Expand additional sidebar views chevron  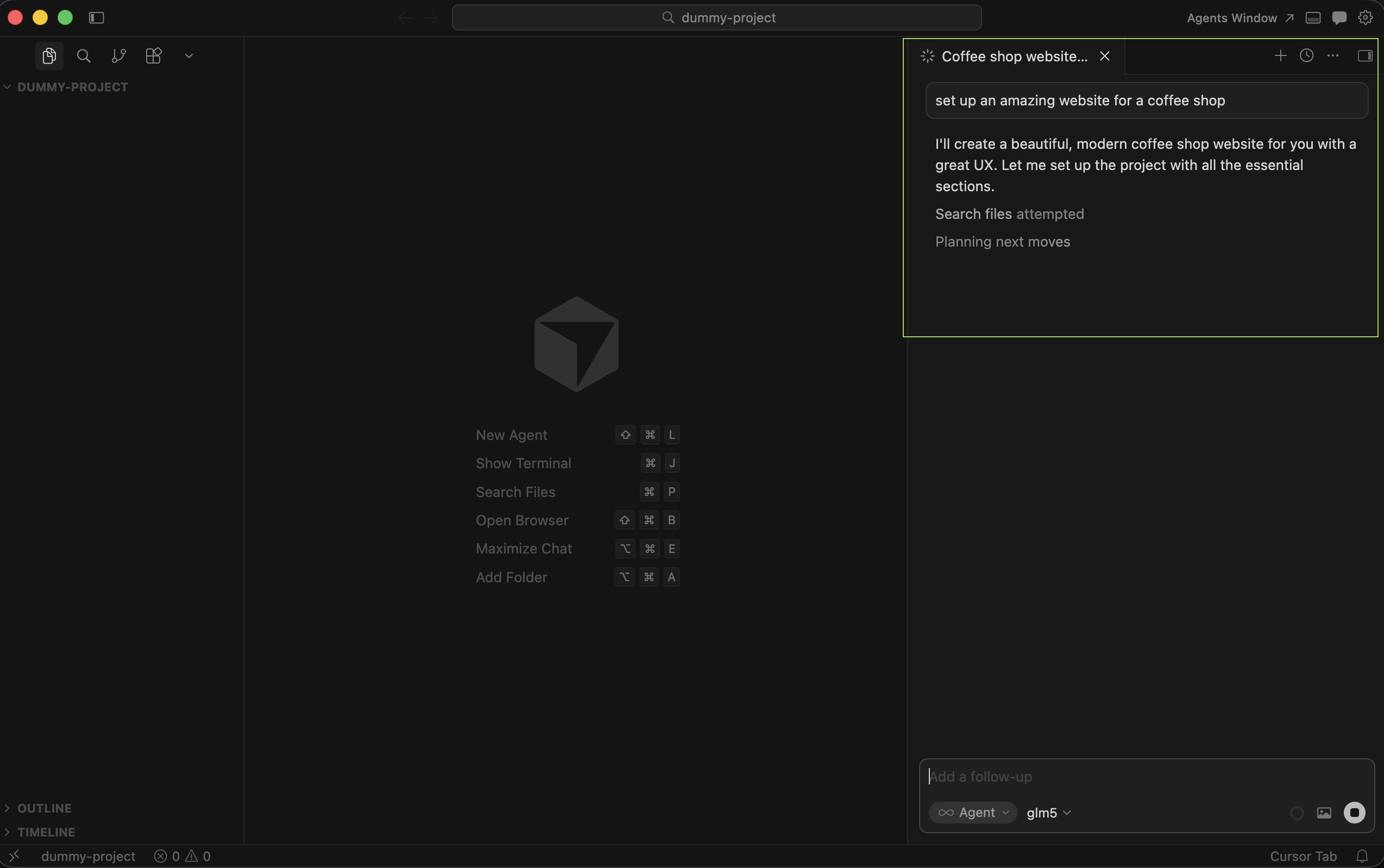(x=189, y=56)
